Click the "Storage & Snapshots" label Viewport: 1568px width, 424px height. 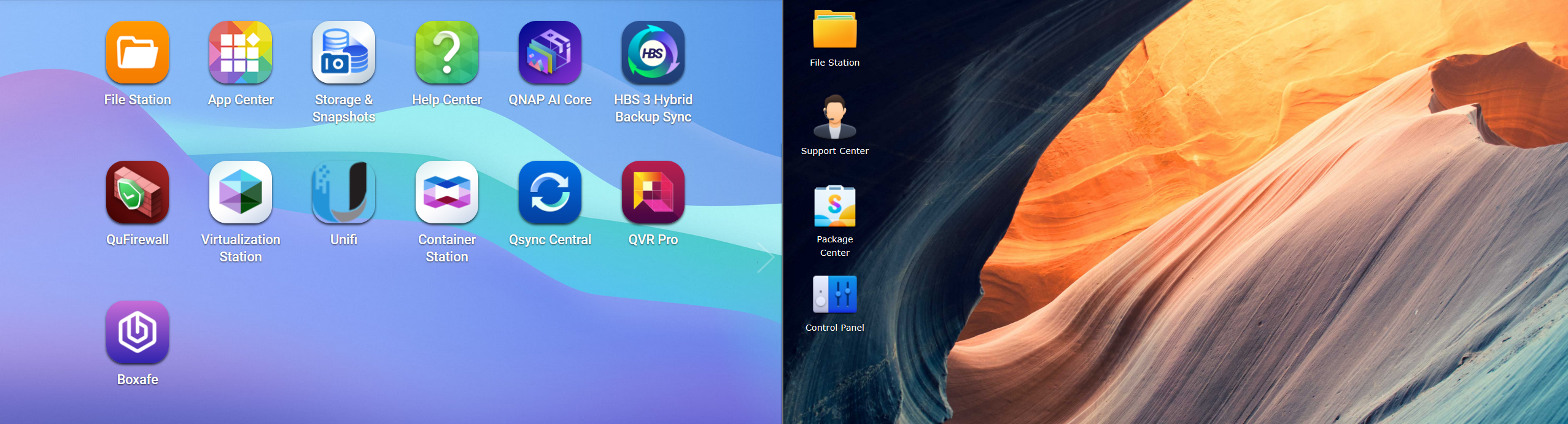pos(344,108)
